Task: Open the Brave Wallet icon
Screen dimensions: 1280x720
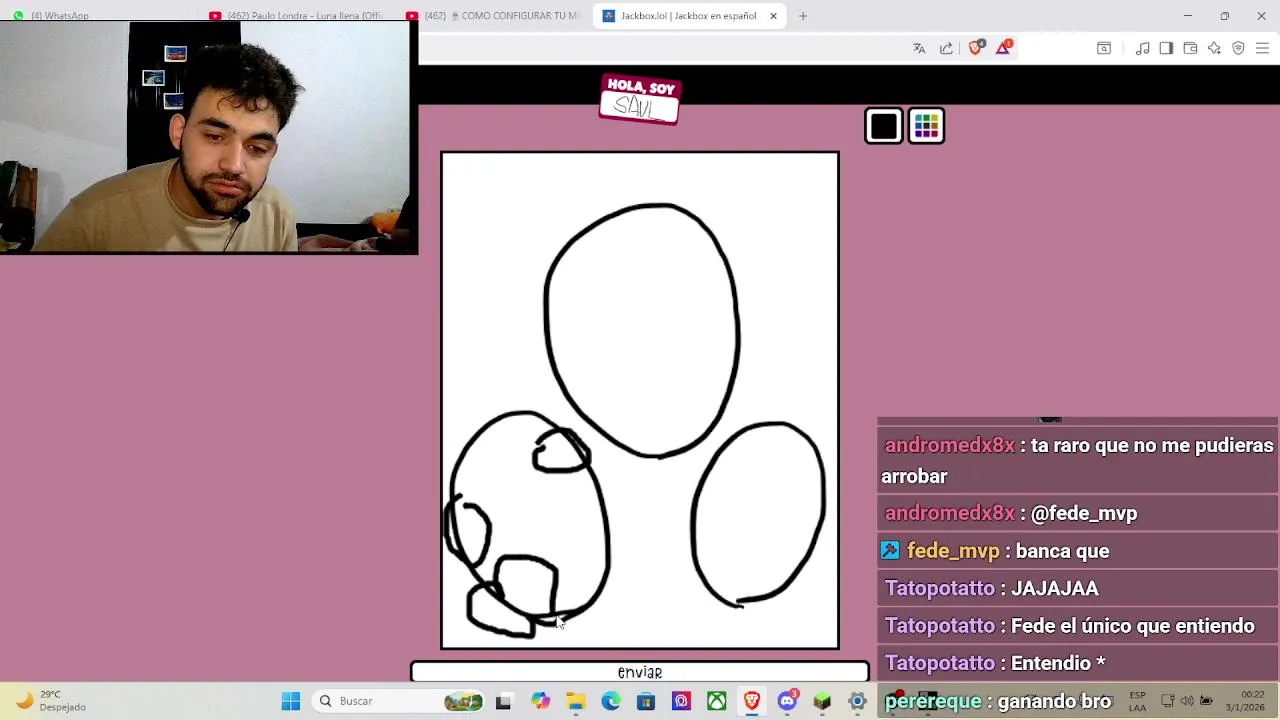Action: (x=1190, y=48)
